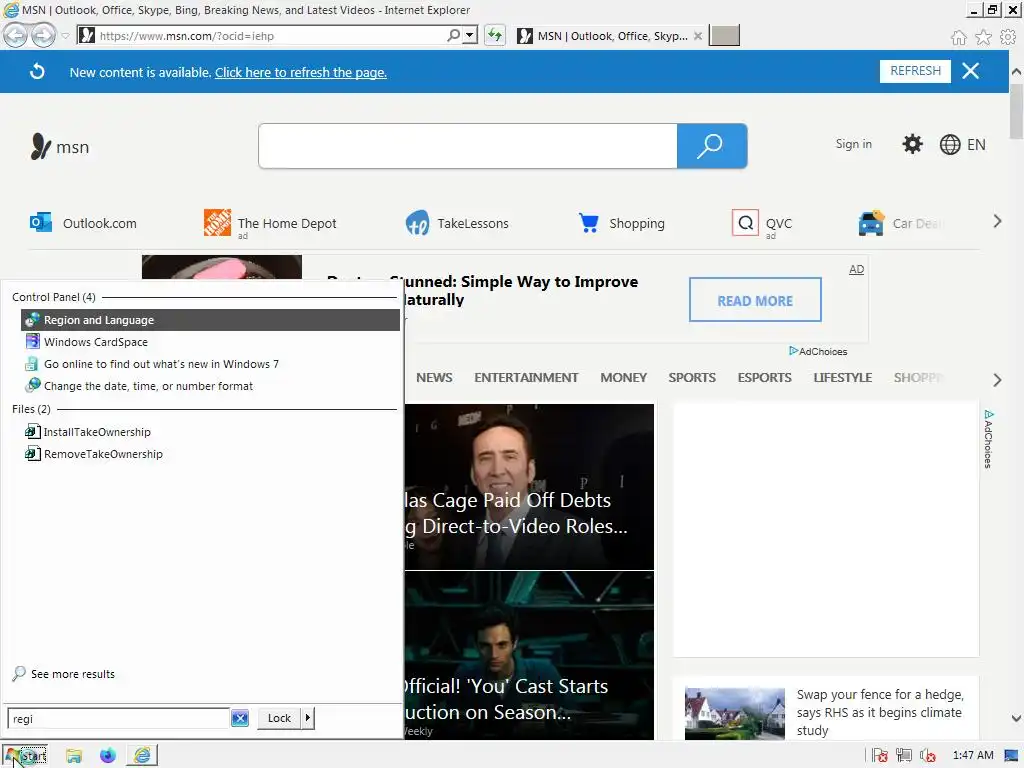Click the IE Home icon
The image size is (1024, 768).
(x=958, y=37)
